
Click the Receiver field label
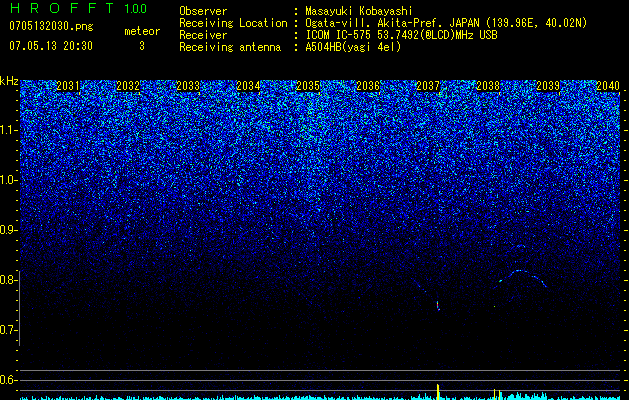pyautogui.click(x=203, y=35)
